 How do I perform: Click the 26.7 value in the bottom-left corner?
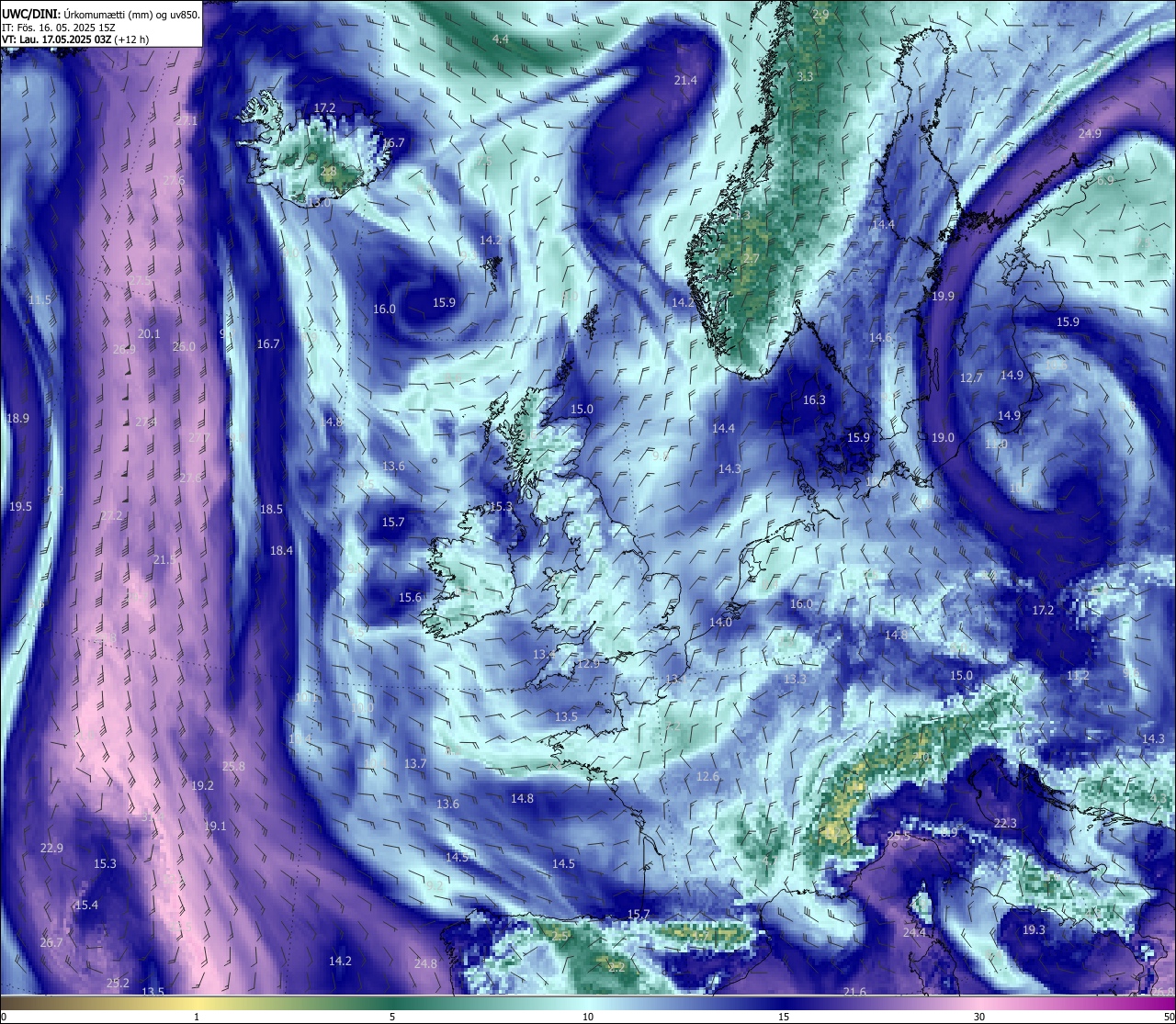(51, 942)
